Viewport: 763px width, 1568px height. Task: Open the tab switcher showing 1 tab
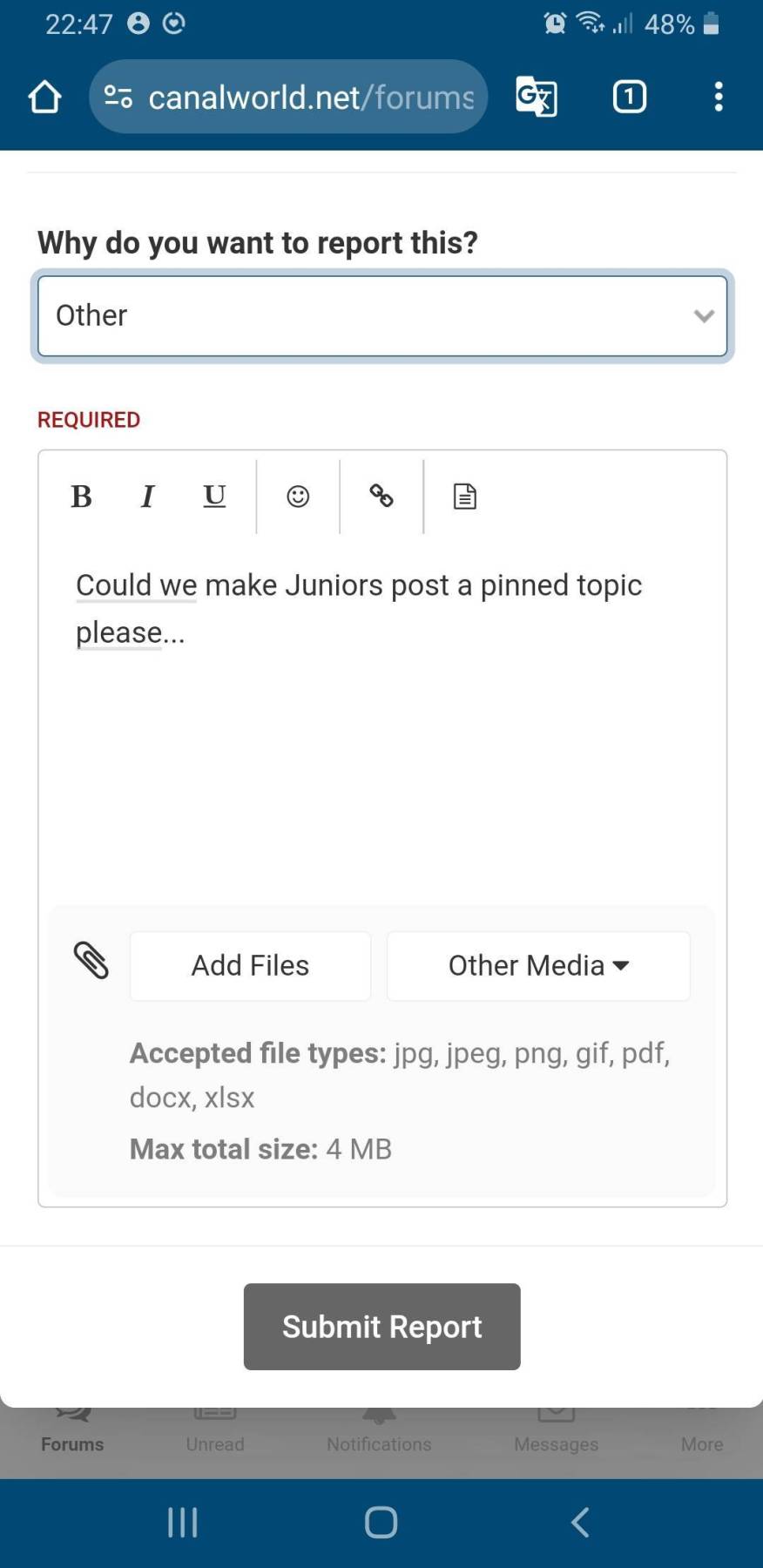[x=629, y=97]
